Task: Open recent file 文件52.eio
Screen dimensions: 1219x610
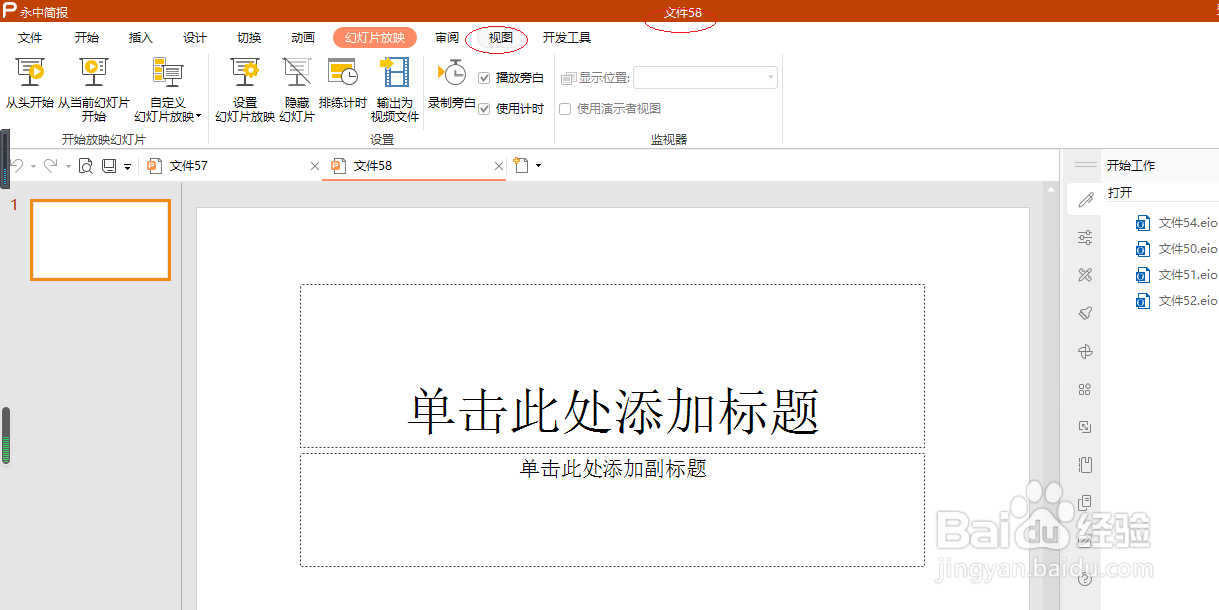Action: click(x=1177, y=300)
